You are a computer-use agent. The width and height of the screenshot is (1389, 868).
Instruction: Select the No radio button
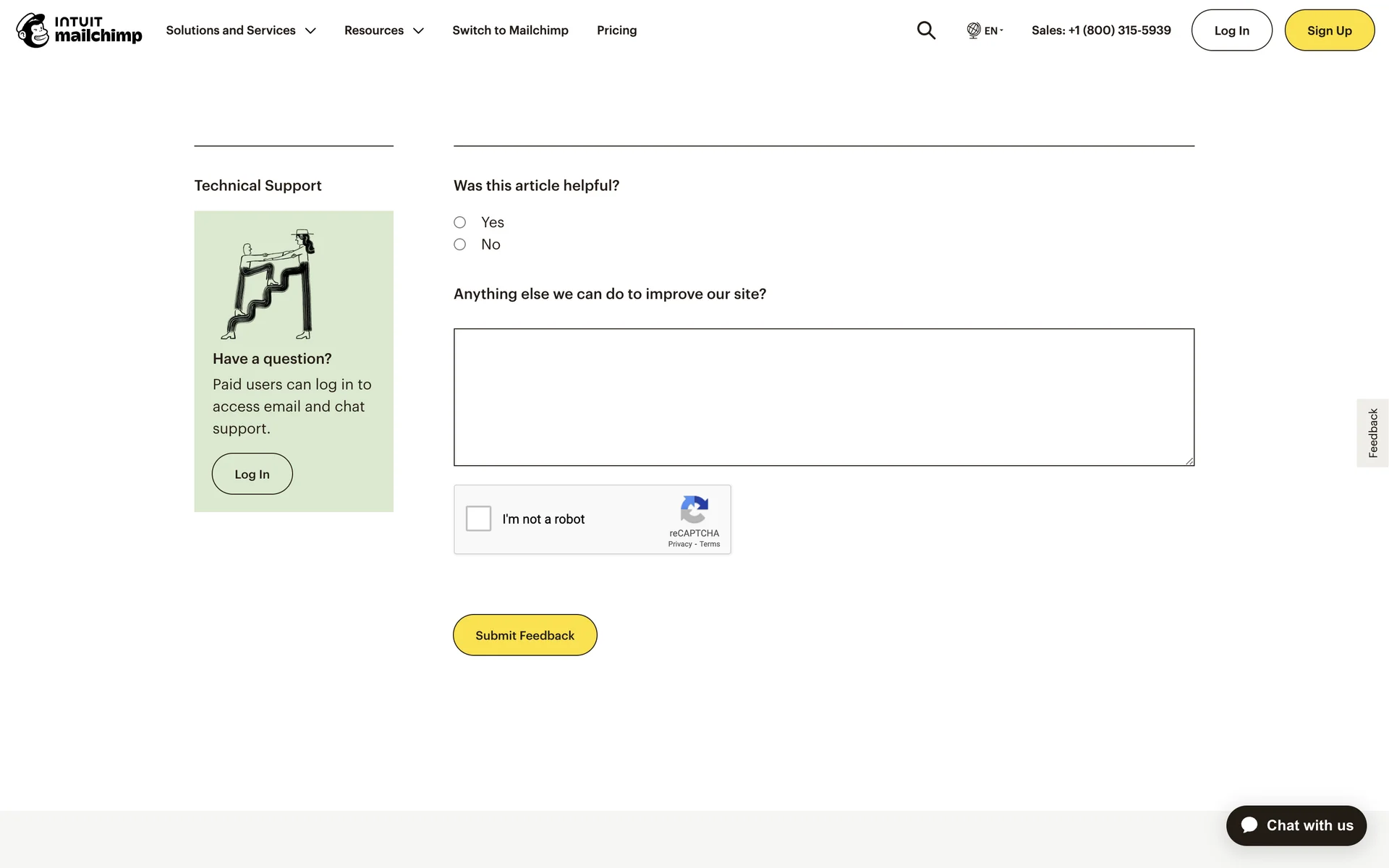pyautogui.click(x=460, y=244)
